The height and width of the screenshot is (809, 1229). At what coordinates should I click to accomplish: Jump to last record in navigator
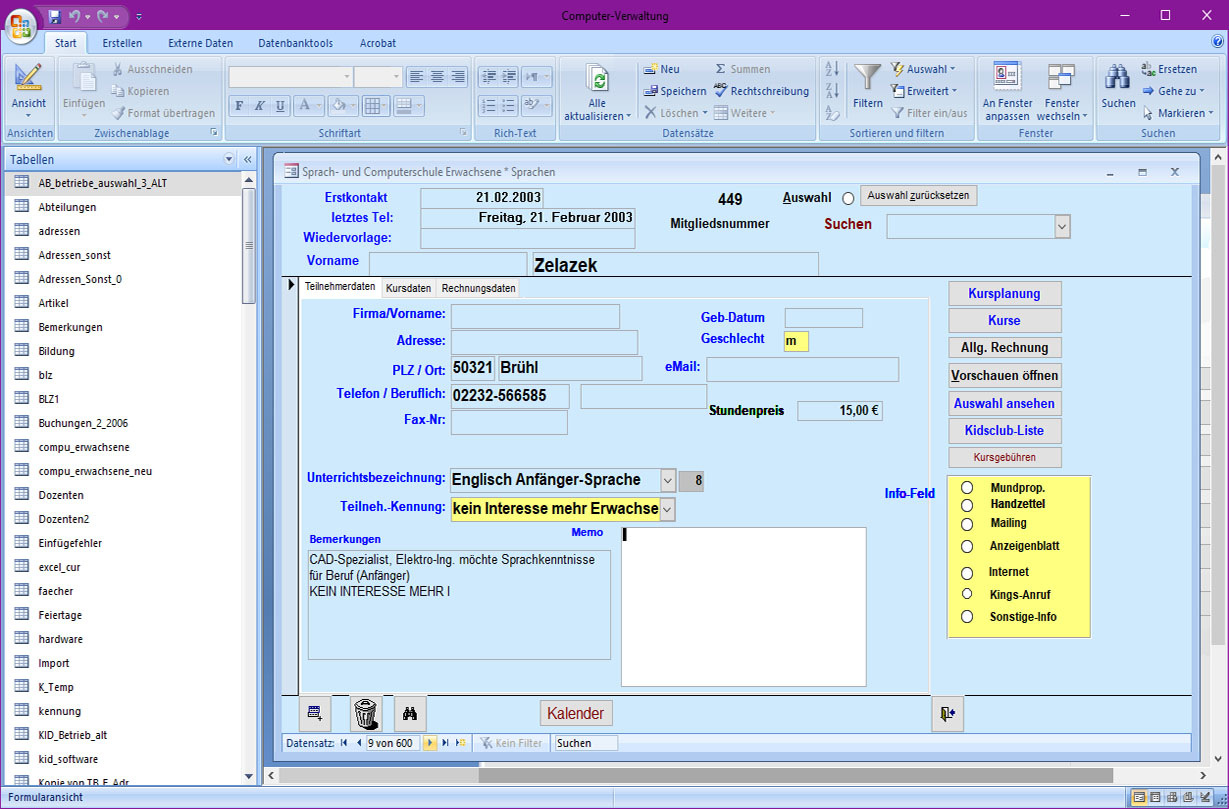pyautogui.click(x=445, y=743)
